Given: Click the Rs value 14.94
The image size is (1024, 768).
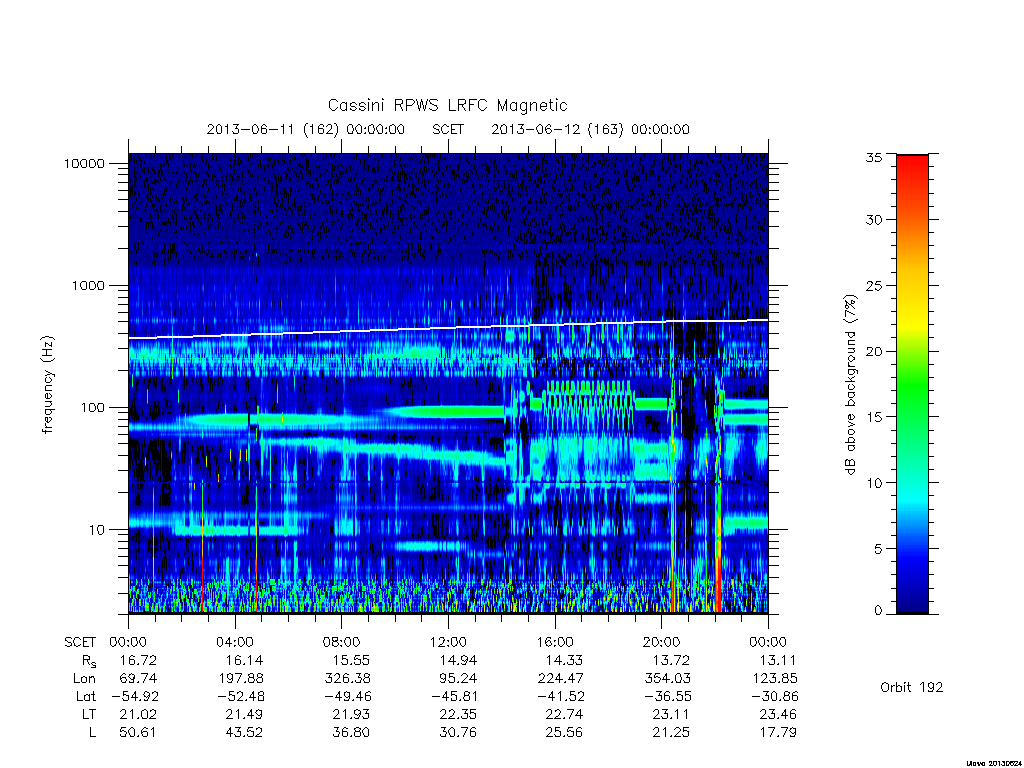Looking at the screenshot, I should [x=457, y=660].
